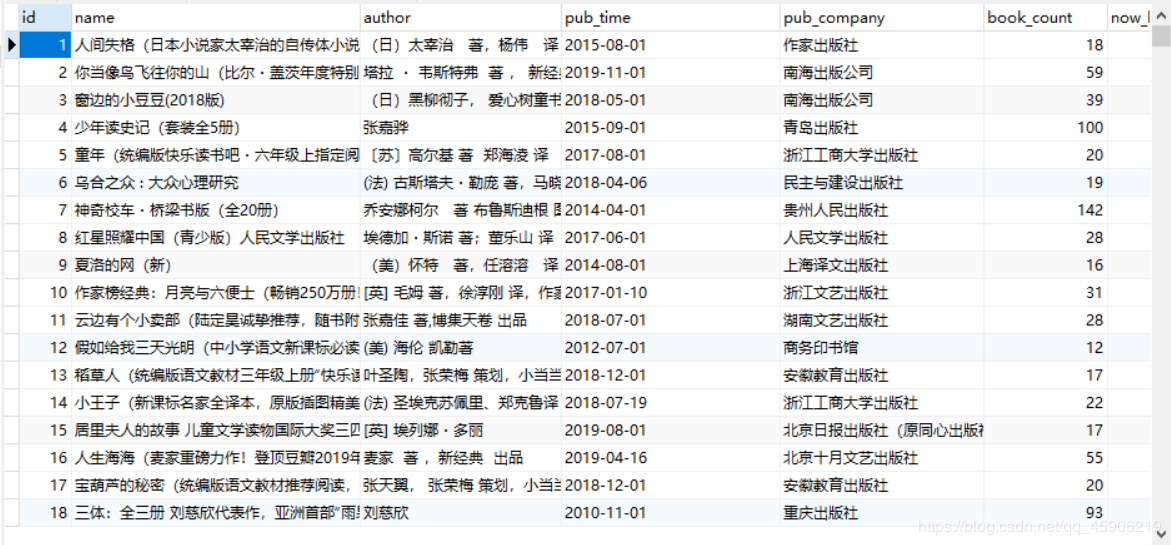
Task: Select pub_company cell 商务印书馆
Action: coord(882,348)
